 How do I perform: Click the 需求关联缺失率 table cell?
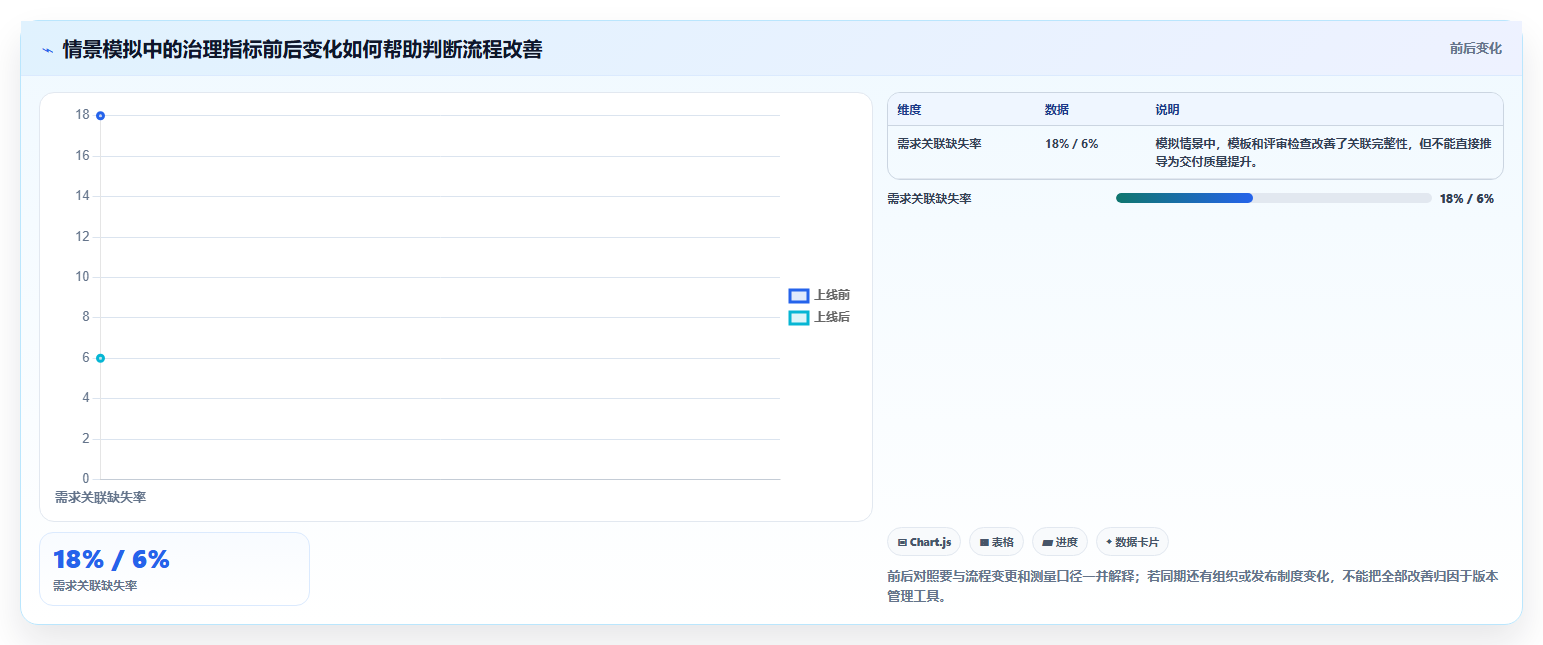pyautogui.click(x=939, y=144)
